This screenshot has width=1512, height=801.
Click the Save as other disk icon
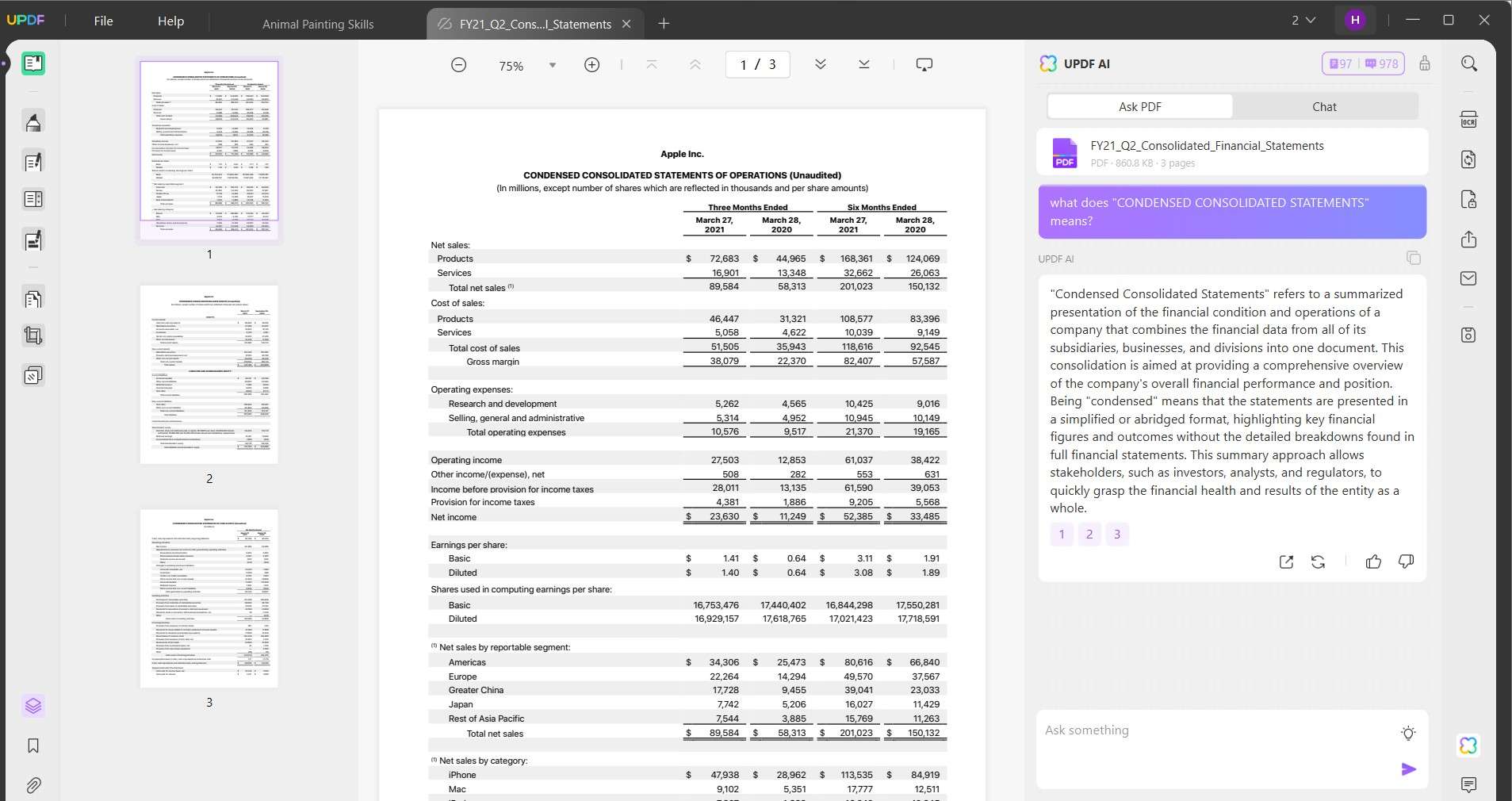pyautogui.click(x=1468, y=335)
